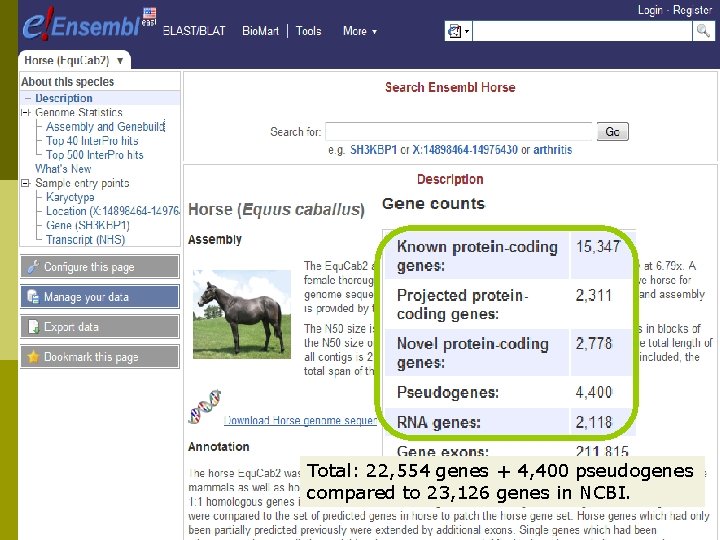The height and width of the screenshot is (540, 720).
Task: Collapse the Sample entry points tree node
Action: pyautogui.click(x=25, y=183)
